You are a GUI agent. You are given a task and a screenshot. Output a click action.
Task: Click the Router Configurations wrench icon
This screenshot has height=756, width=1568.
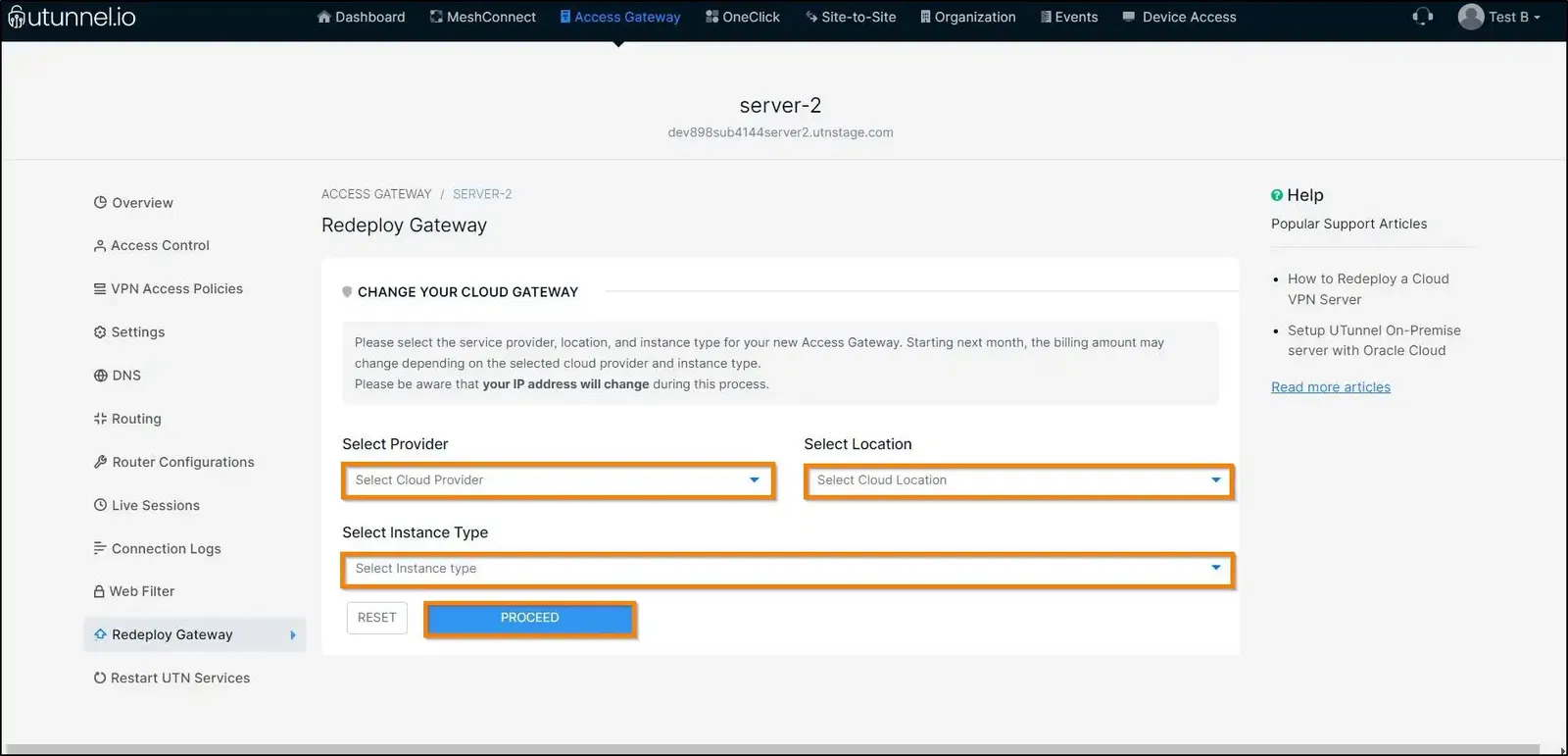click(x=100, y=462)
